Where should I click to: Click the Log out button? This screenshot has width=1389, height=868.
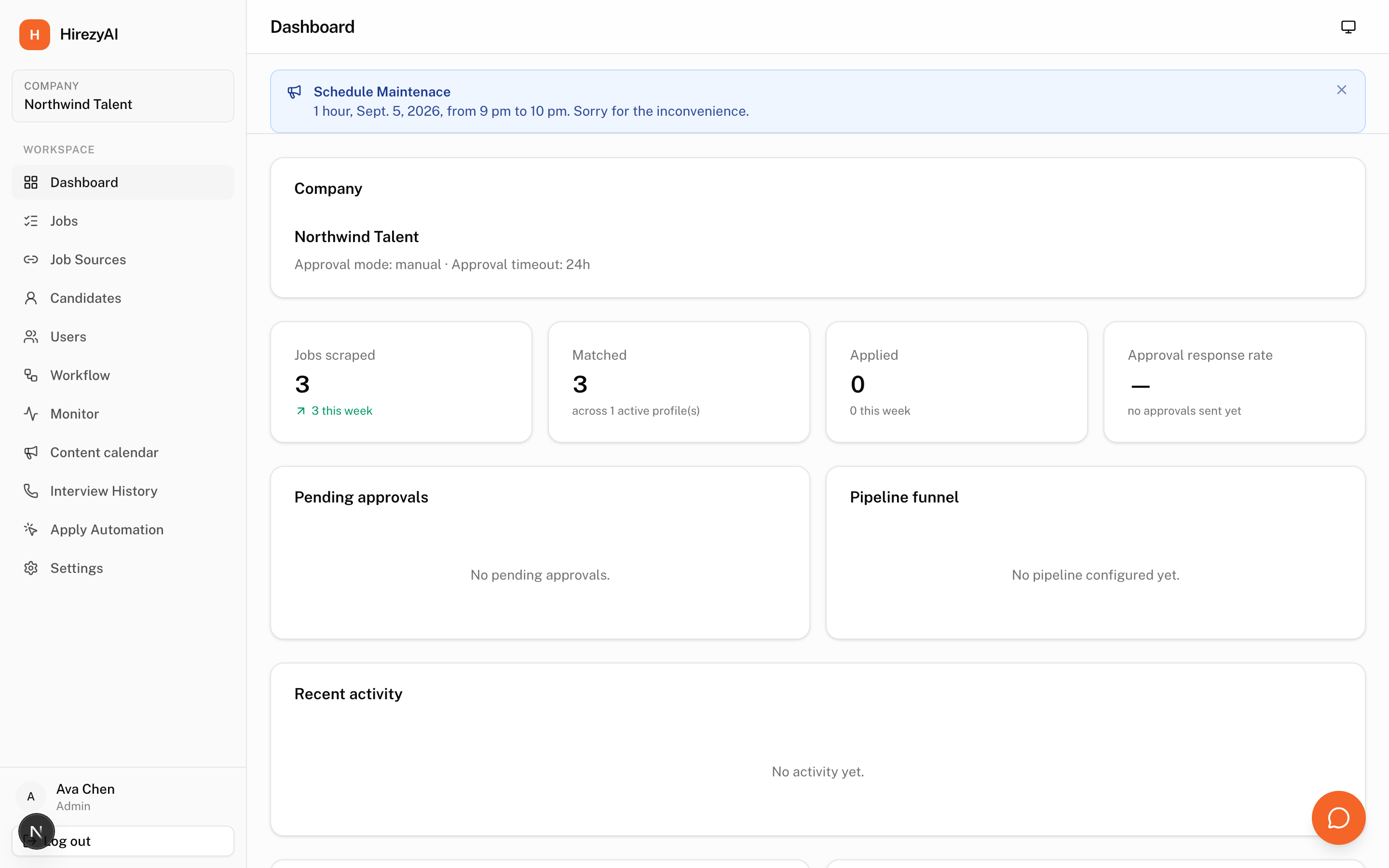point(123,841)
